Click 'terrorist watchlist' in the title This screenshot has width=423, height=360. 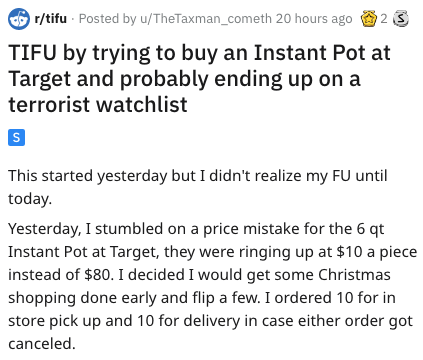(98, 104)
